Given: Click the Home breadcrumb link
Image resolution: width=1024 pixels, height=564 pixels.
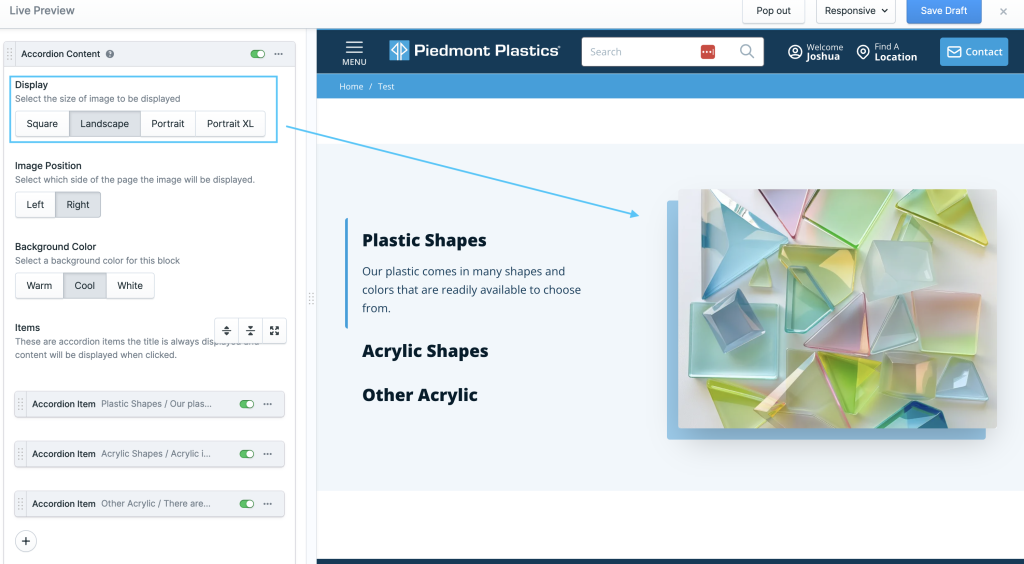Looking at the screenshot, I should click(x=351, y=87).
